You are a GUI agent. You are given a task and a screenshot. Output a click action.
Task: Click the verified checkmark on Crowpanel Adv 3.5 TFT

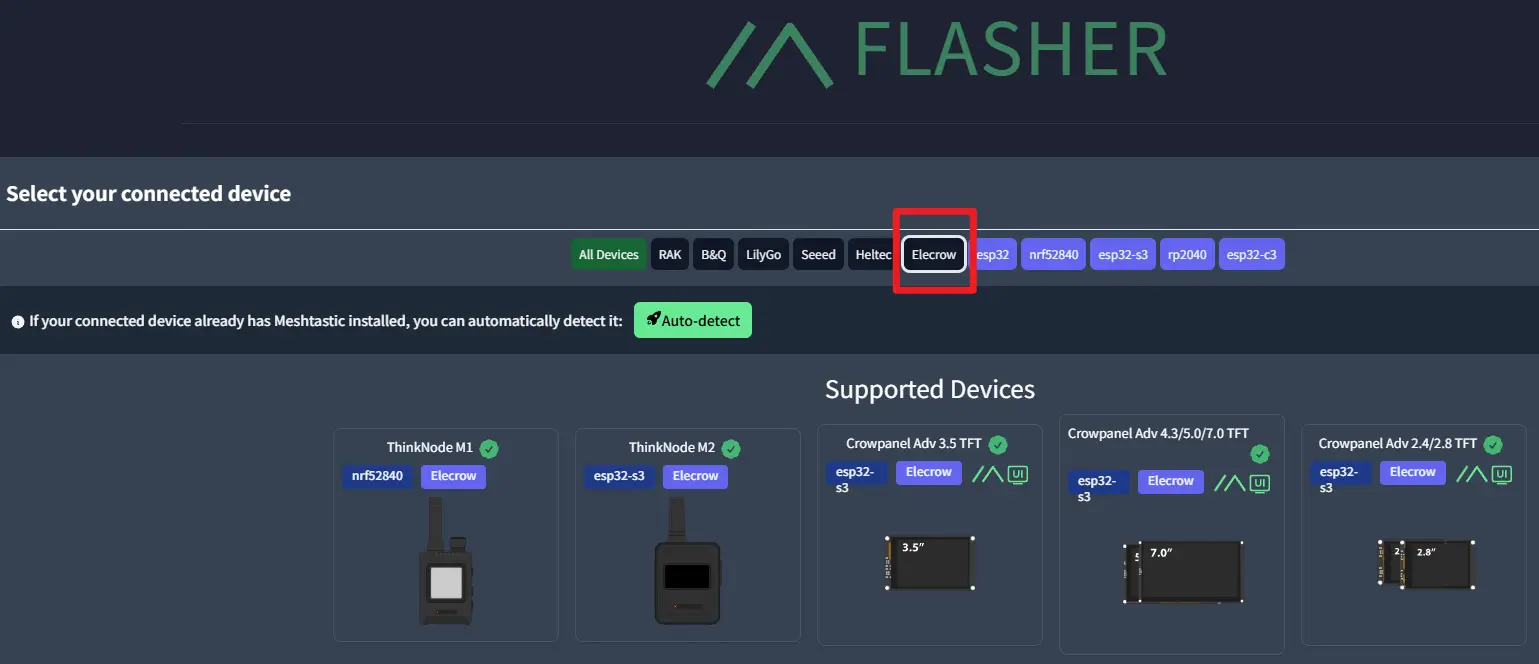point(997,443)
